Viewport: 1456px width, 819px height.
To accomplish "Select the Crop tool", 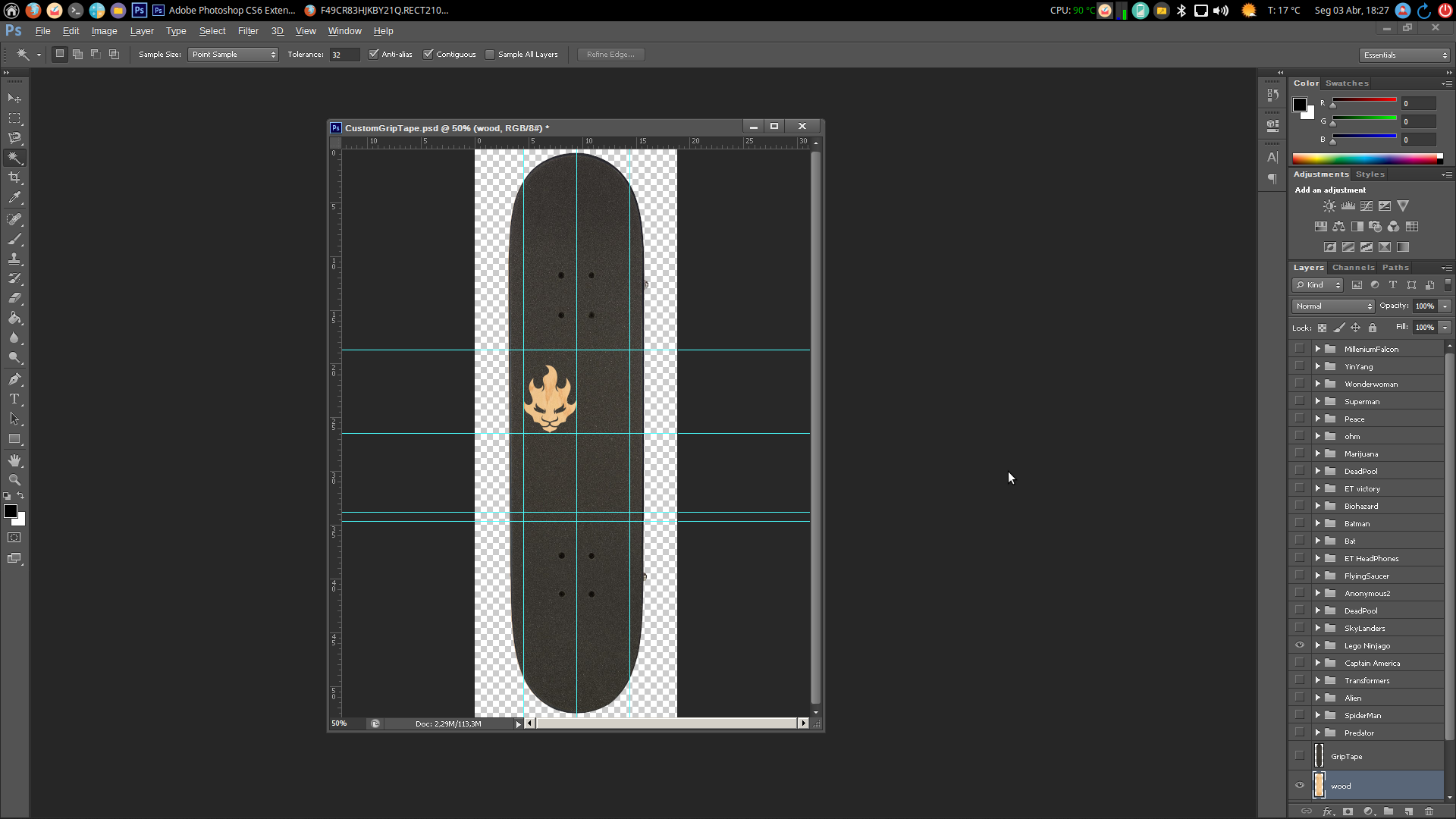I will [x=14, y=177].
